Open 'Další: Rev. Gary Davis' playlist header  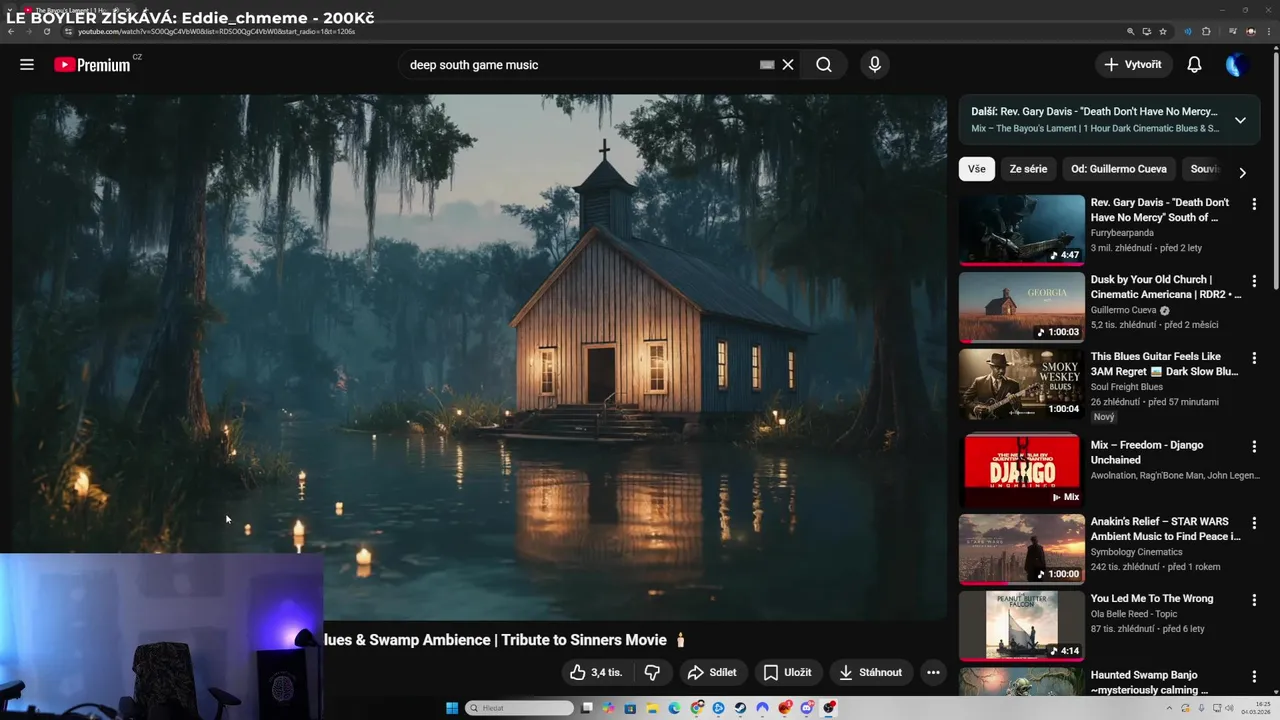click(x=1094, y=112)
